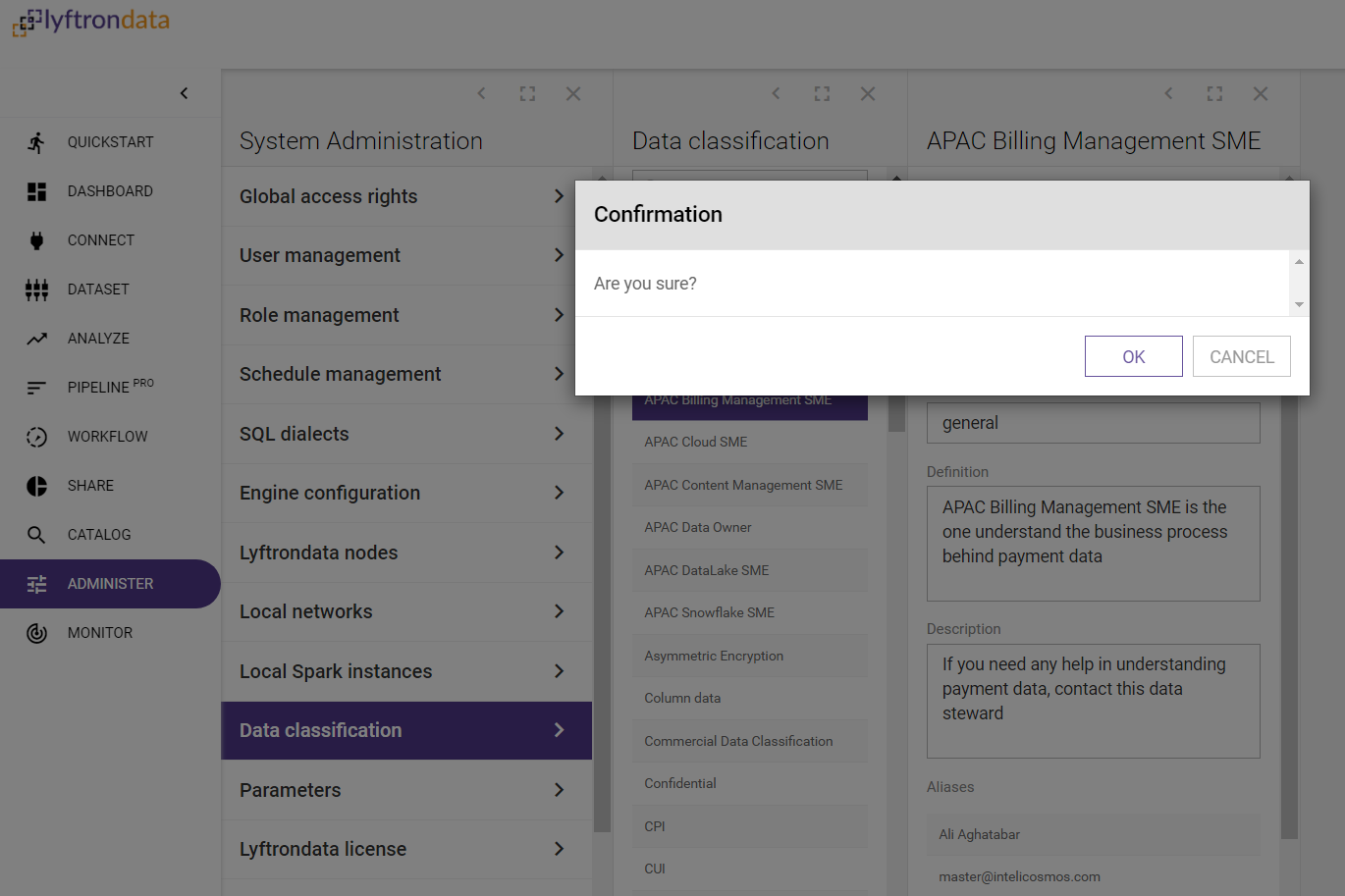Image resolution: width=1345 pixels, height=896 pixels.
Task: Close the Data classification panel
Action: pos(868,93)
